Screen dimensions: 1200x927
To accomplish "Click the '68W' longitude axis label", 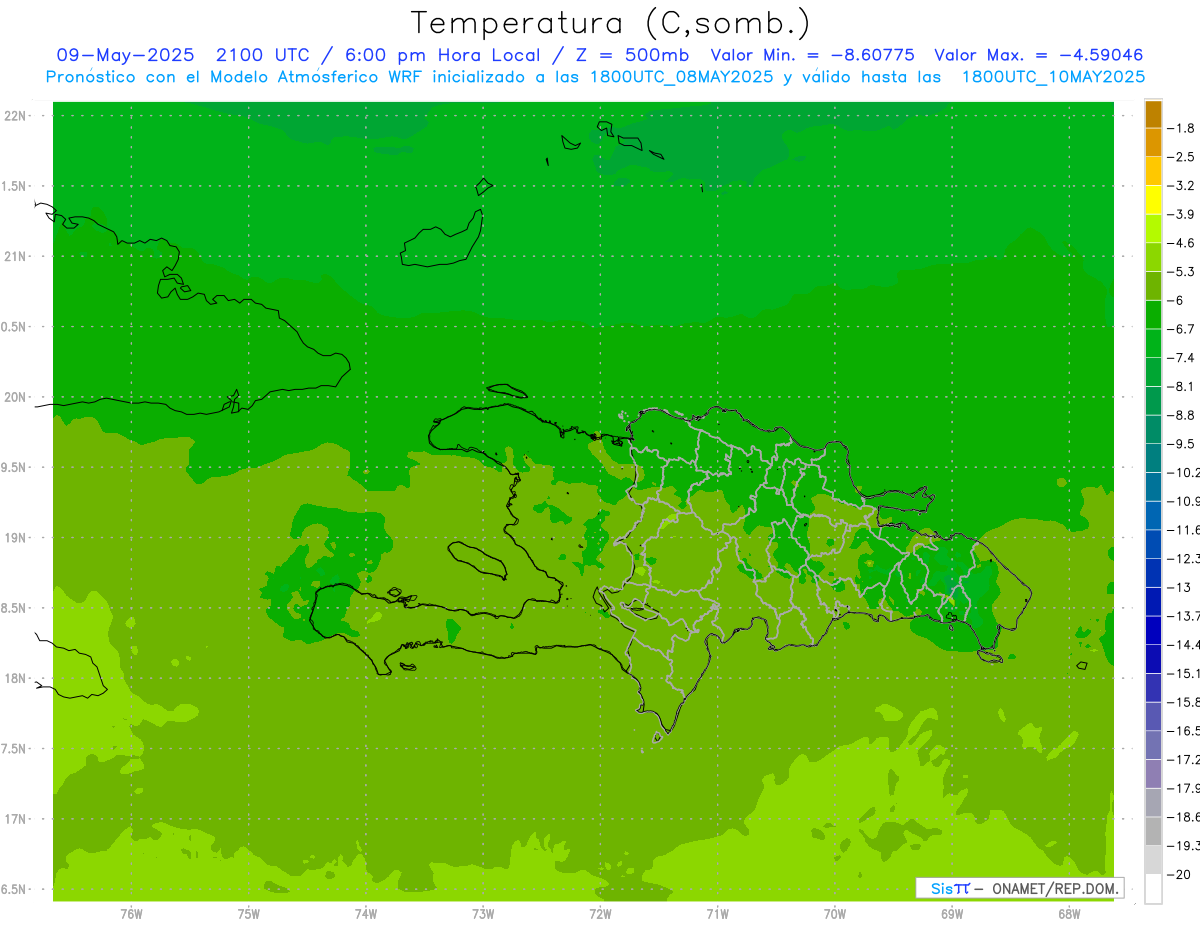I will [1069, 913].
